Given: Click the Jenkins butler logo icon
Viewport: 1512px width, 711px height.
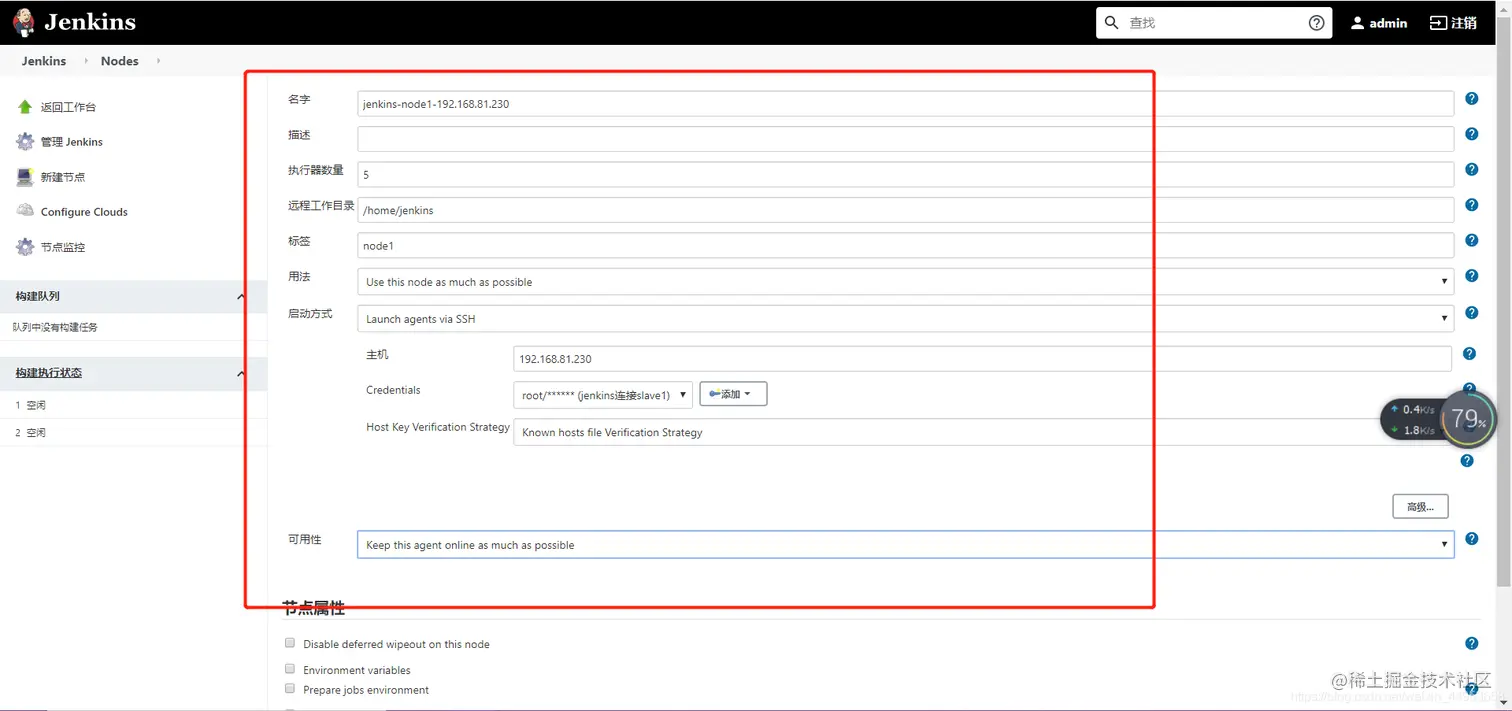Looking at the screenshot, I should click(23, 21).
